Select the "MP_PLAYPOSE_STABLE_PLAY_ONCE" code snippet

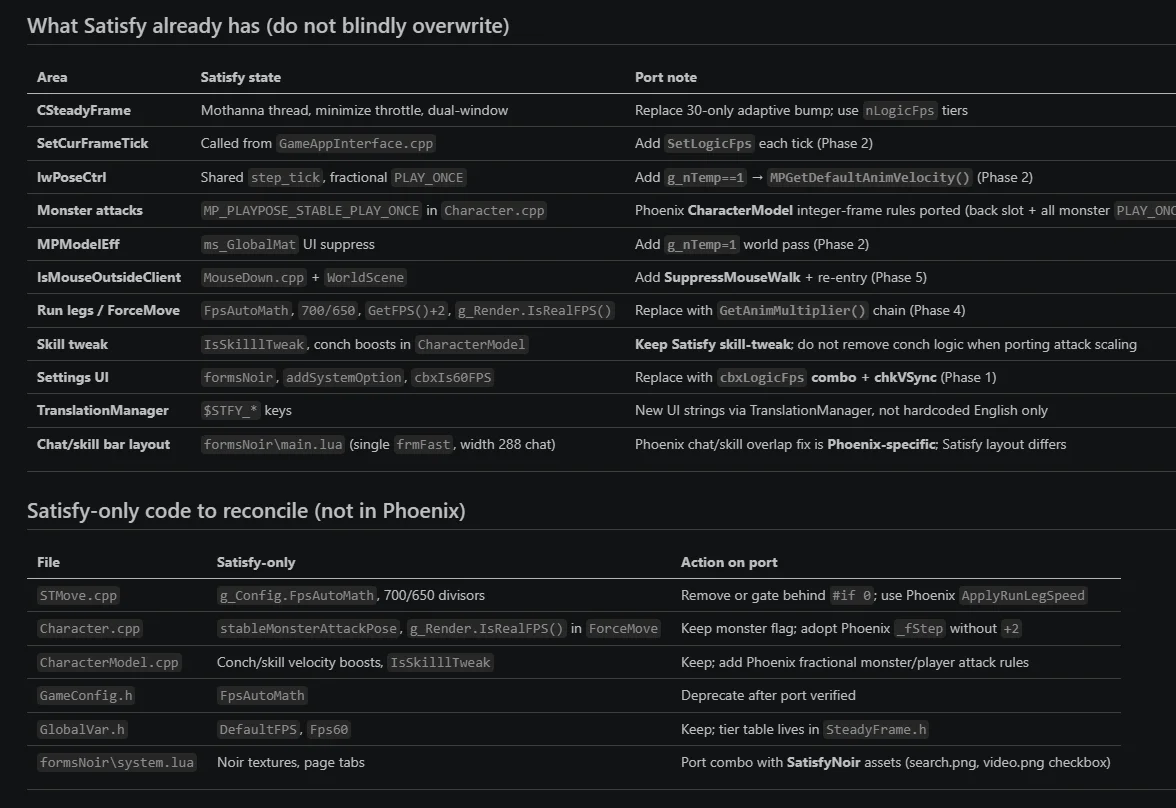[311, 210]
